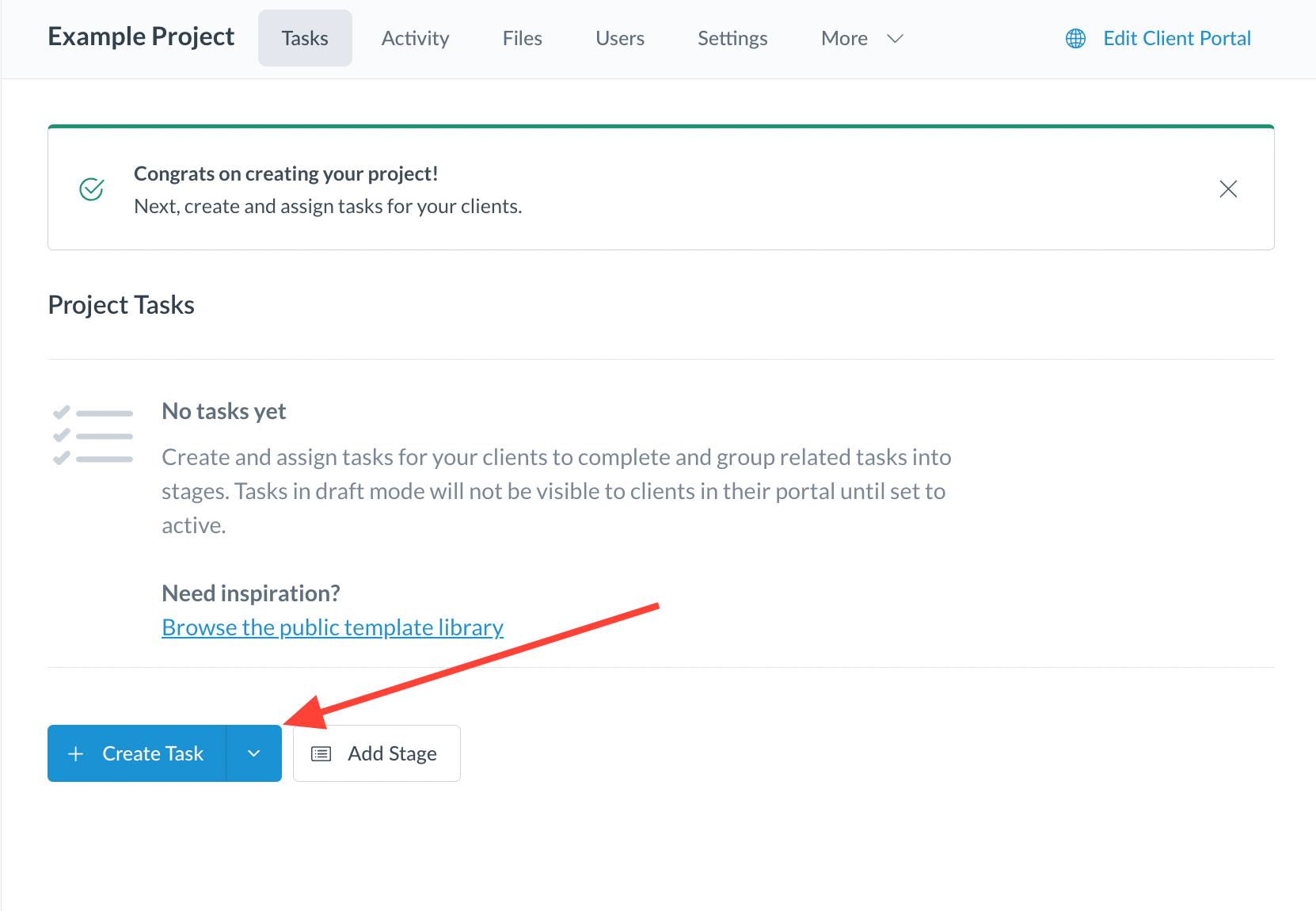Click the green checkmark success icon
Screen dimensions: 1316x911
click(x=92, y=189)
